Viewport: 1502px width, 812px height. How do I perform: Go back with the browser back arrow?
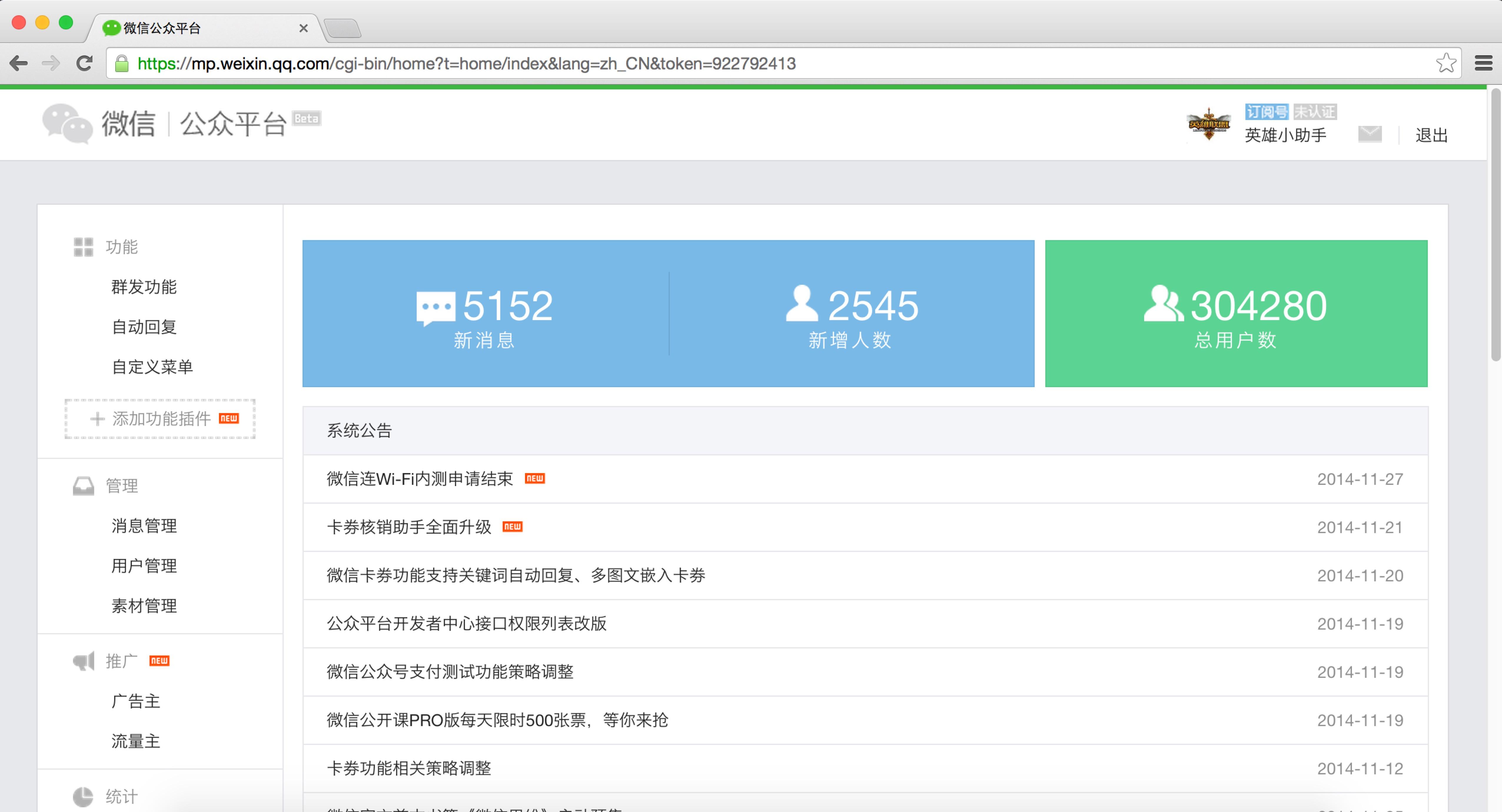pos(19,63)
